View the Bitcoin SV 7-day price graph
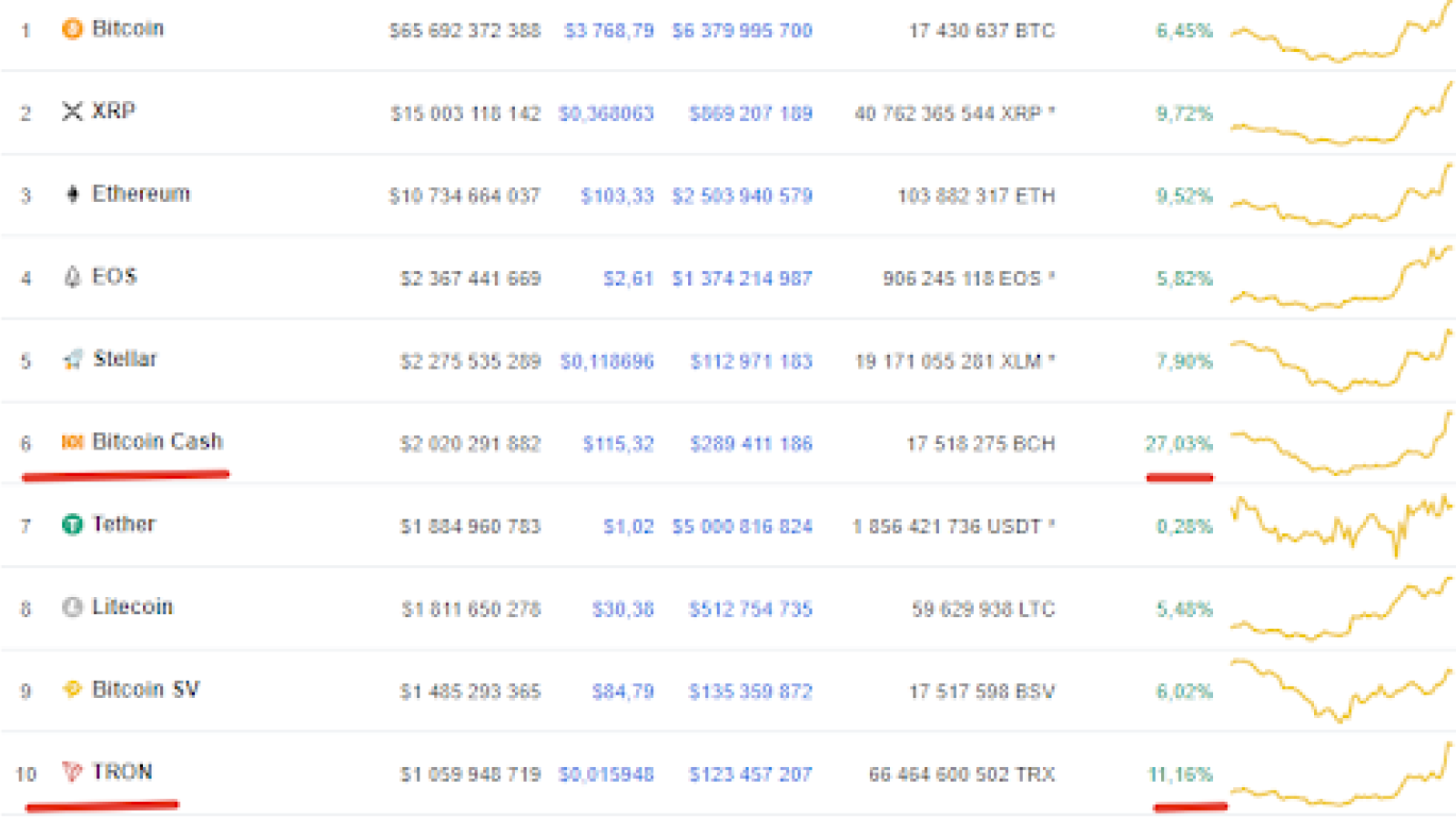The image size is (1456, 819). pyautogui.click(x=1341, y=691)
